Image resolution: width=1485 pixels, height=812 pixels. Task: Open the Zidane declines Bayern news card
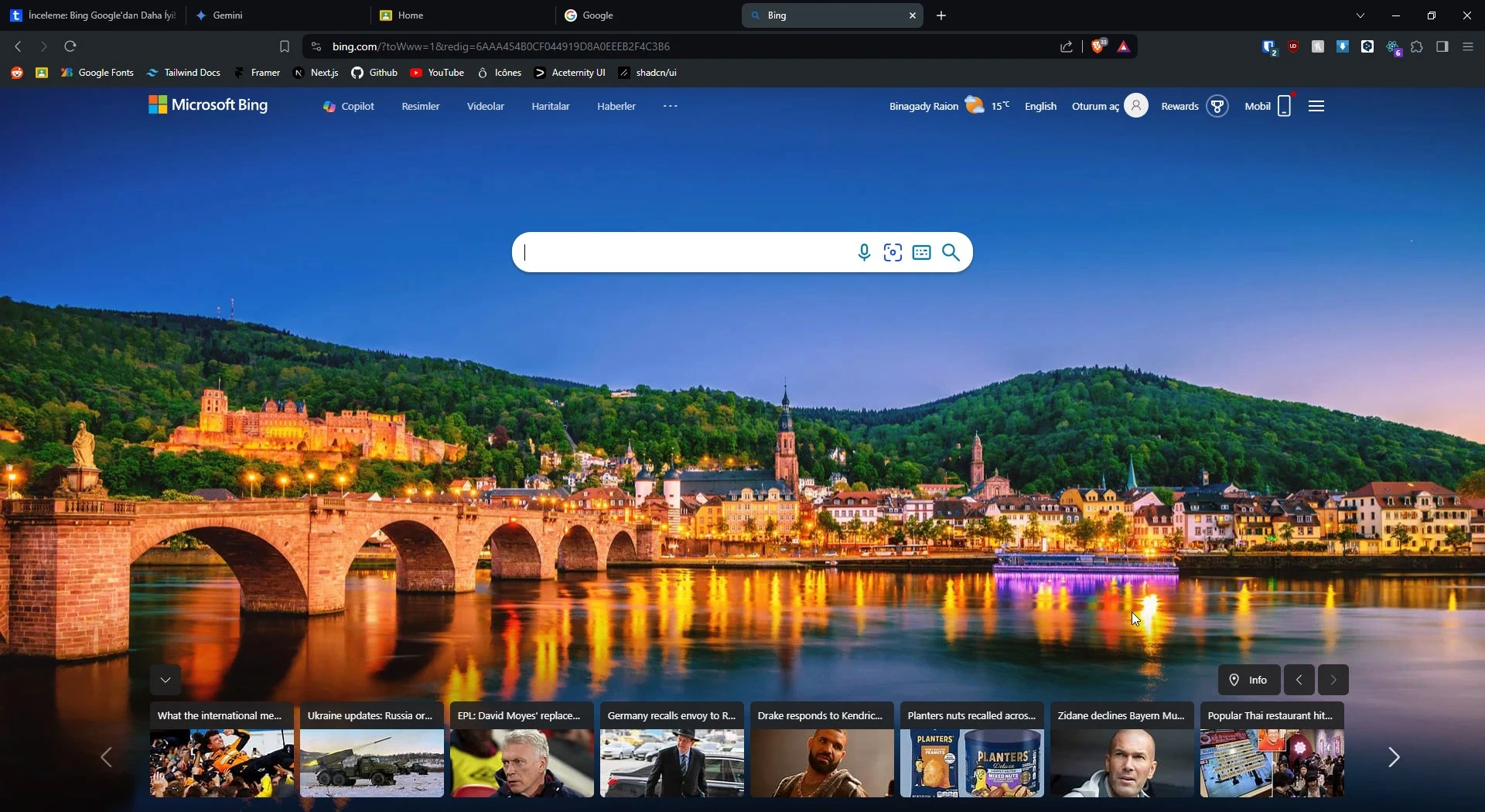pyautogui.click(x=1122, y=750)
